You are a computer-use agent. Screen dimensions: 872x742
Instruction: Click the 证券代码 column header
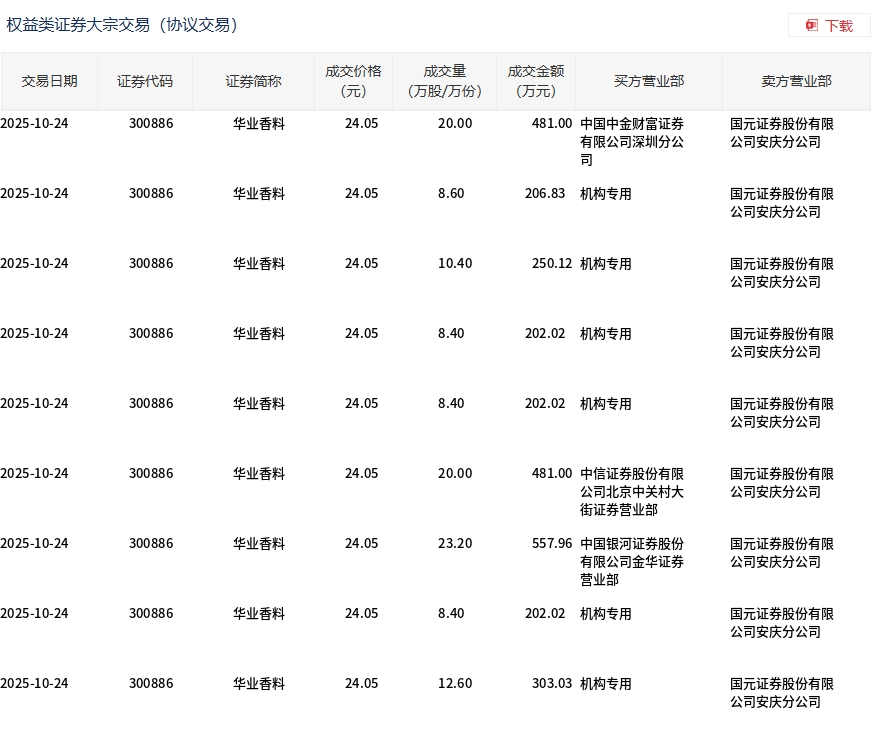click(x=145, y=81)
